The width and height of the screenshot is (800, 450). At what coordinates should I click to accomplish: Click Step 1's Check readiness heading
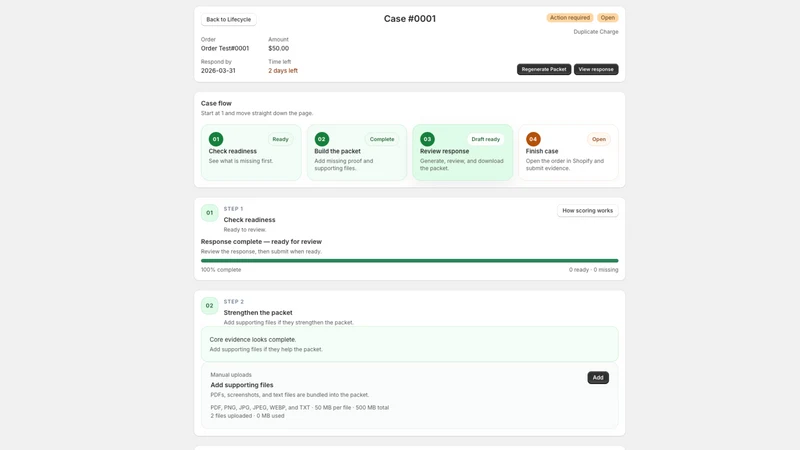[x=249, y=220]
